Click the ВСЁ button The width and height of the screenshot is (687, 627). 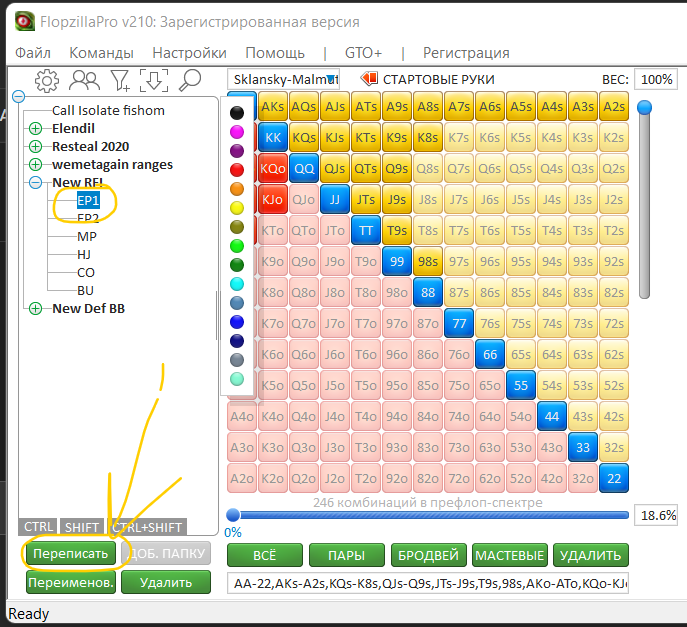pyautogui.click(x=265, y=555)
